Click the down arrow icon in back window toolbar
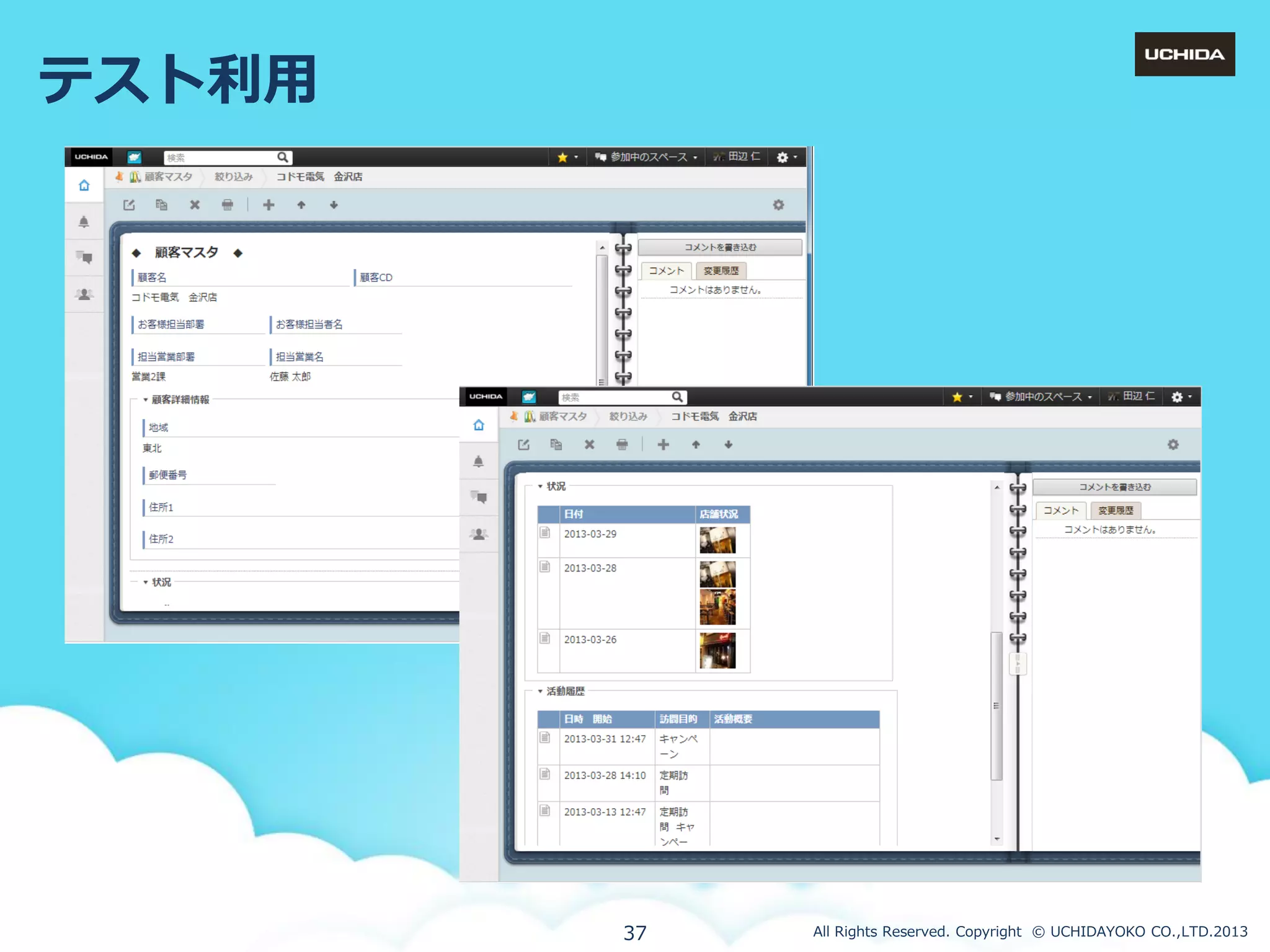Viewport: 1270px width, 952px height. 334,205
